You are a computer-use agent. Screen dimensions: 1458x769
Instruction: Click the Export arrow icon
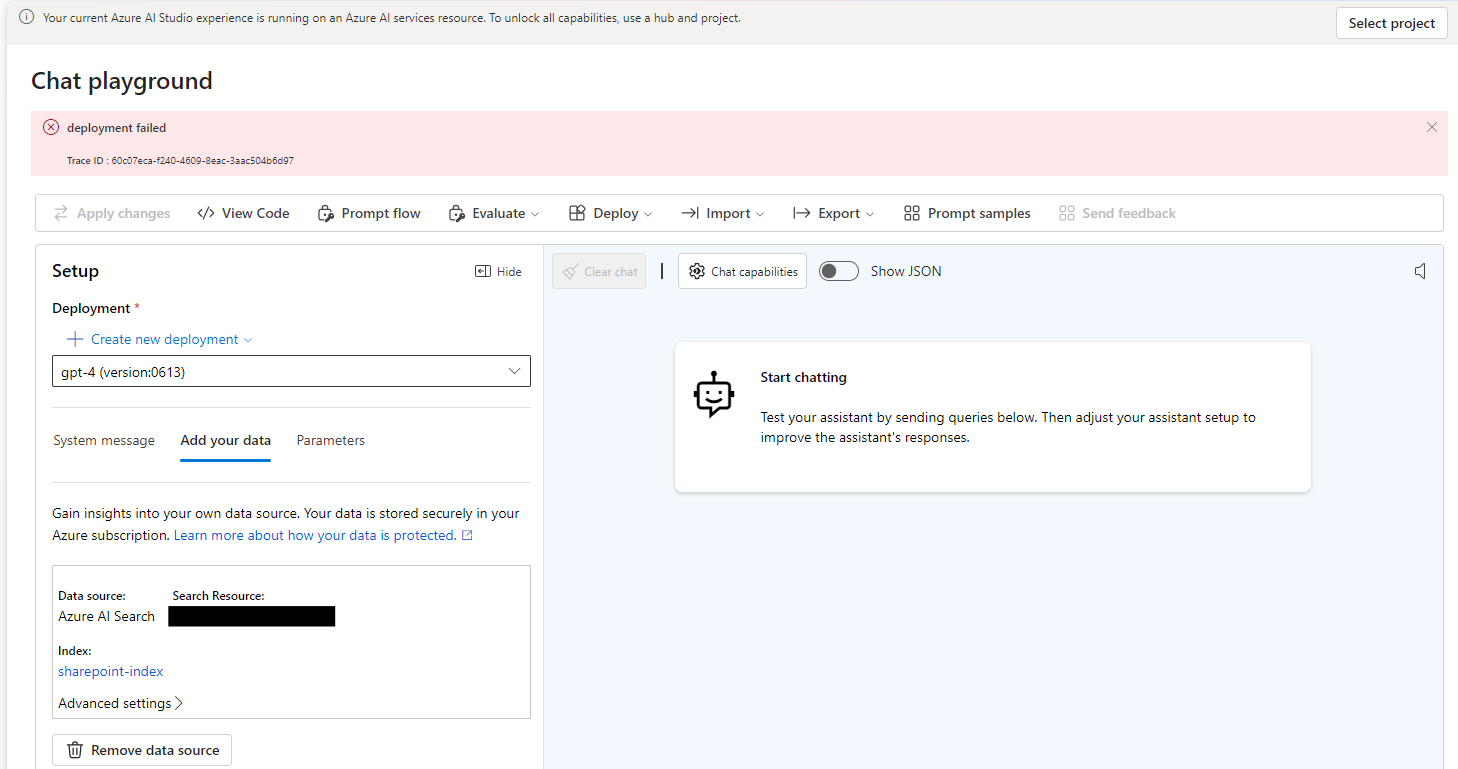click(801, 213)
